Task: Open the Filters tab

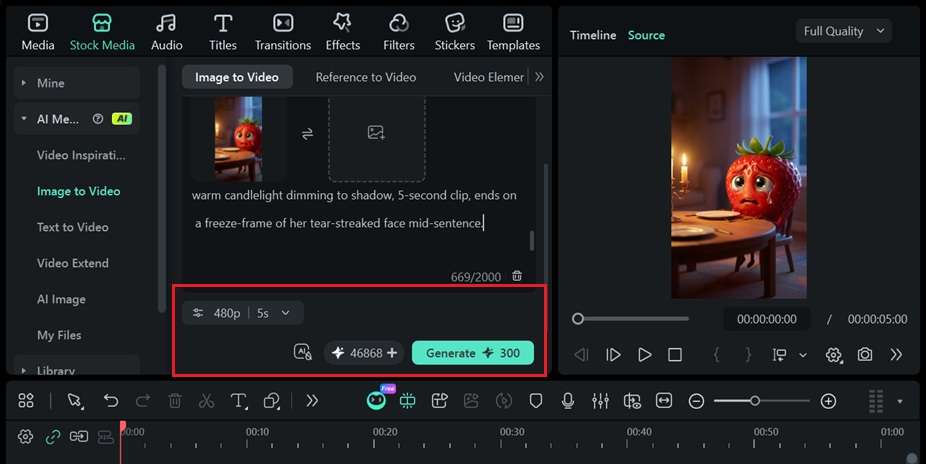Action: 399,32
